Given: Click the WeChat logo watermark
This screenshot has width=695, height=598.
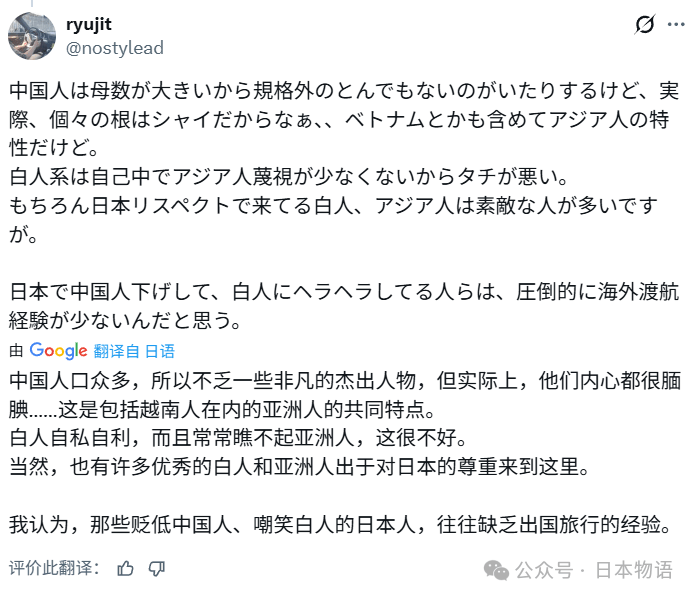Looking at the screenshot, I should pyautogui.click(x=496, y=570).
